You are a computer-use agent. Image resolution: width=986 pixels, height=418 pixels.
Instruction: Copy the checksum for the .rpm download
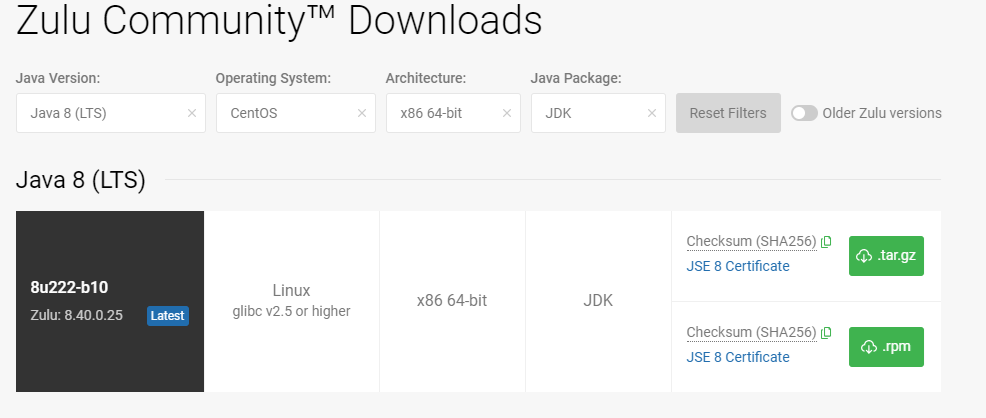tap(826, 332)
